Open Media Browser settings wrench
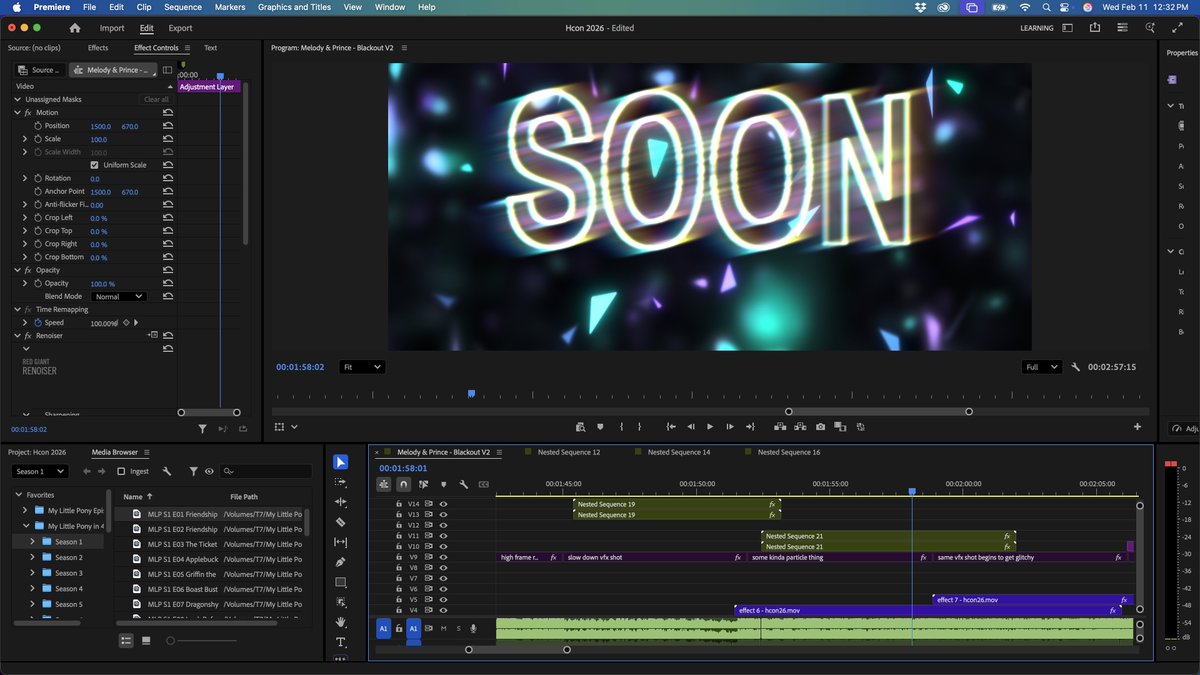The height and width of the screenshot is (675, 1200). (166, 471)
